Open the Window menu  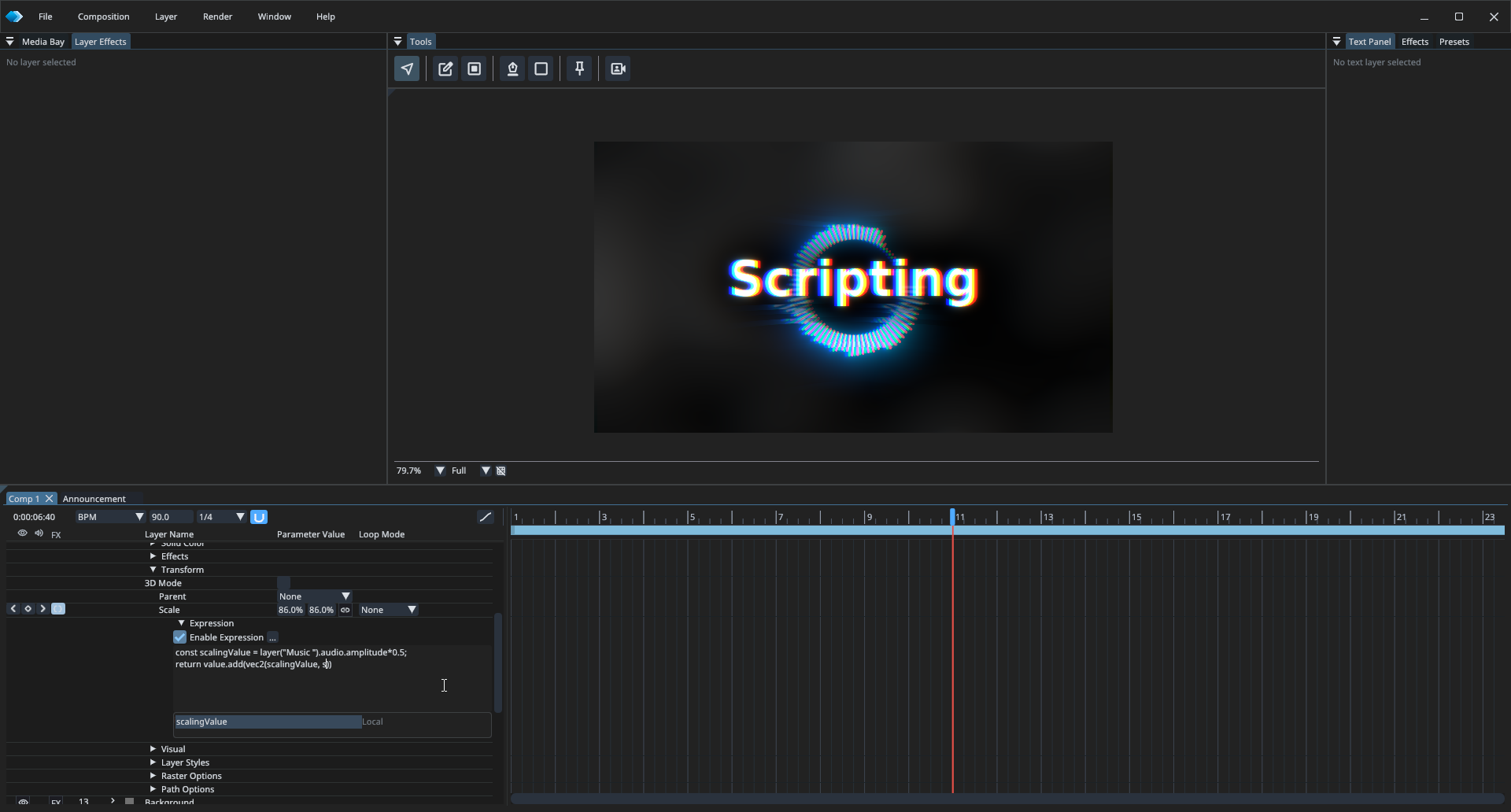274,17
